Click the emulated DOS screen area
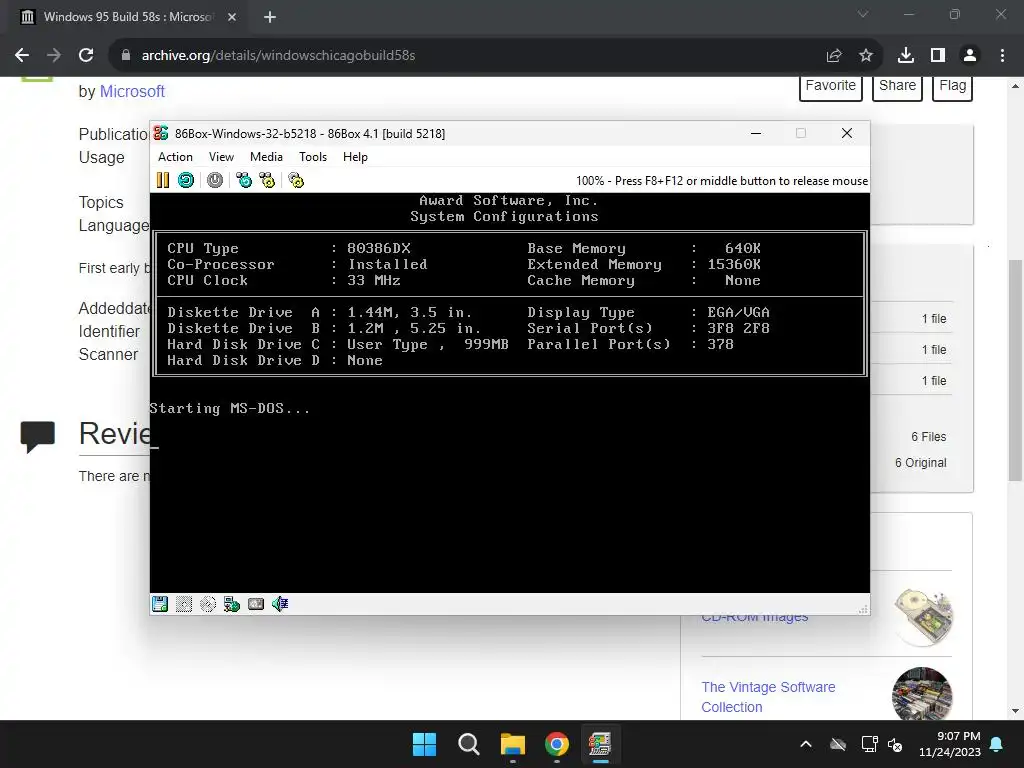 (509, 392)
